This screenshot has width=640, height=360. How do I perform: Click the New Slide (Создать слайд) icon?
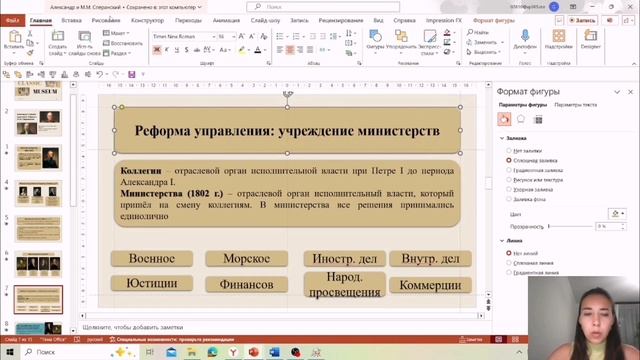[x=58, y=37]
